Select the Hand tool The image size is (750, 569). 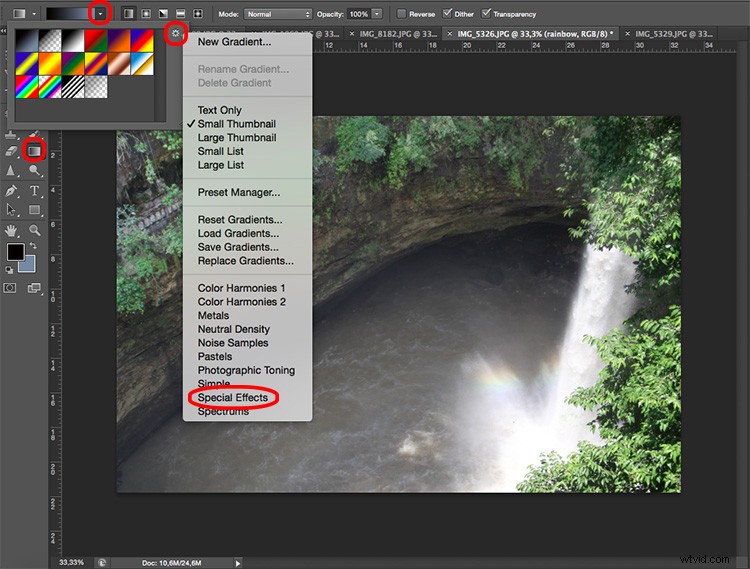coord(11,230)
